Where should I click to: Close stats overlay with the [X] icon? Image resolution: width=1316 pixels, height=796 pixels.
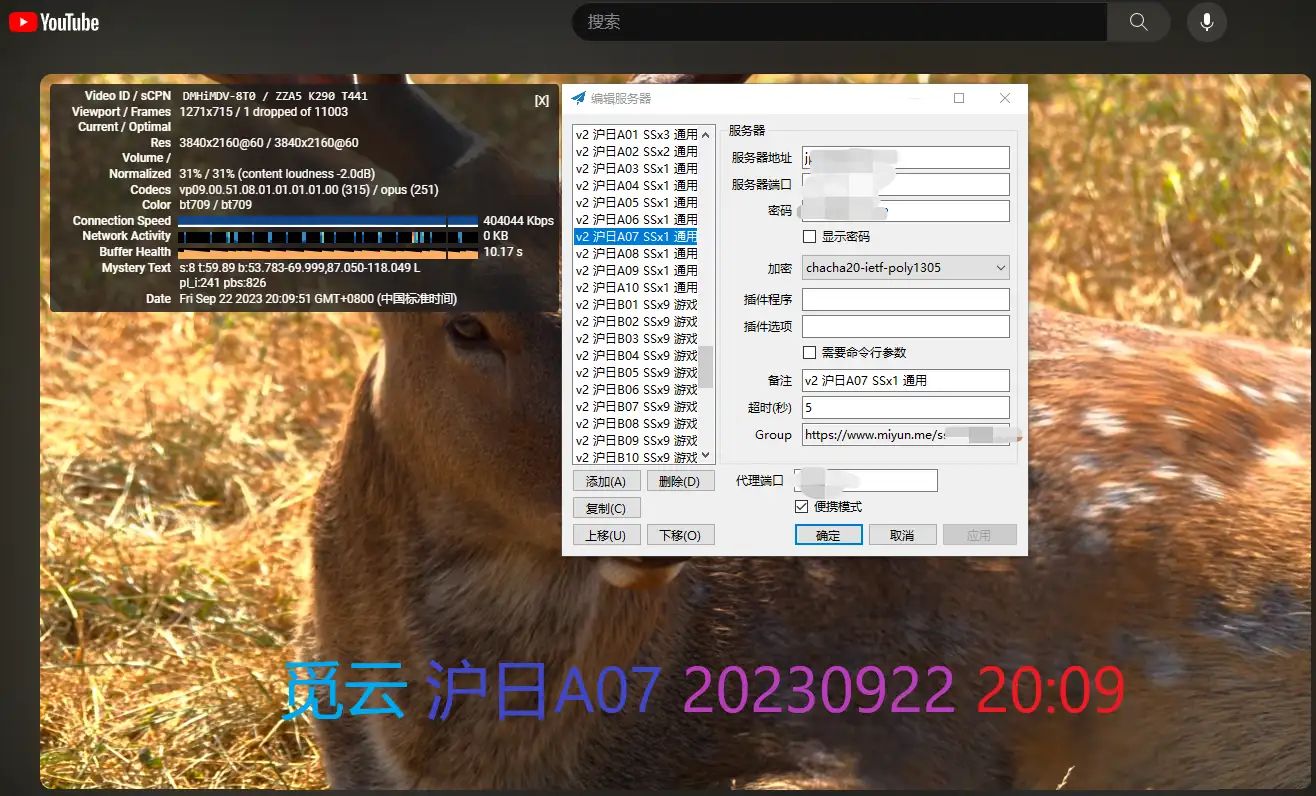click(x=541, y=100)
